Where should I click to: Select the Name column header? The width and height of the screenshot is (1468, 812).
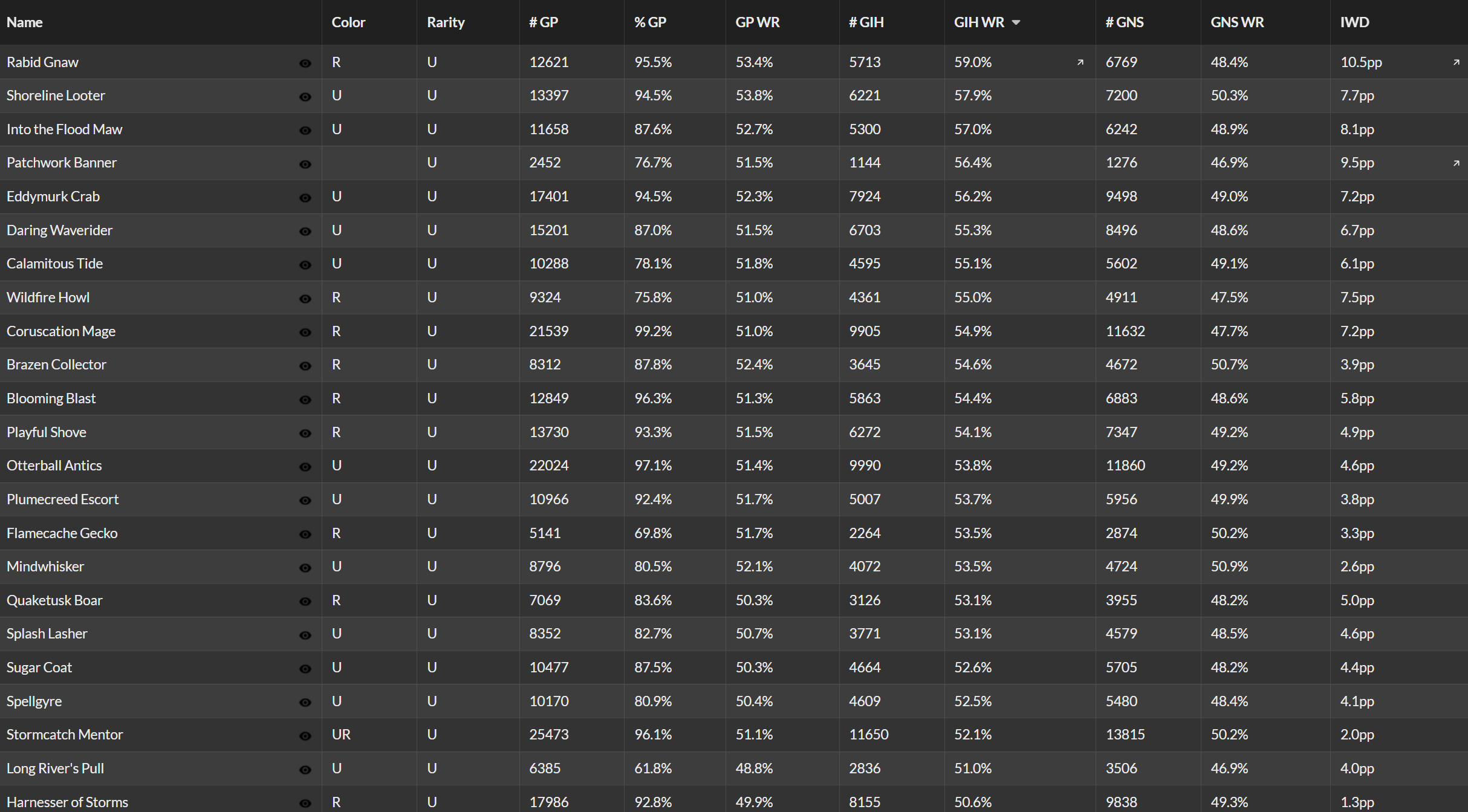25,22
